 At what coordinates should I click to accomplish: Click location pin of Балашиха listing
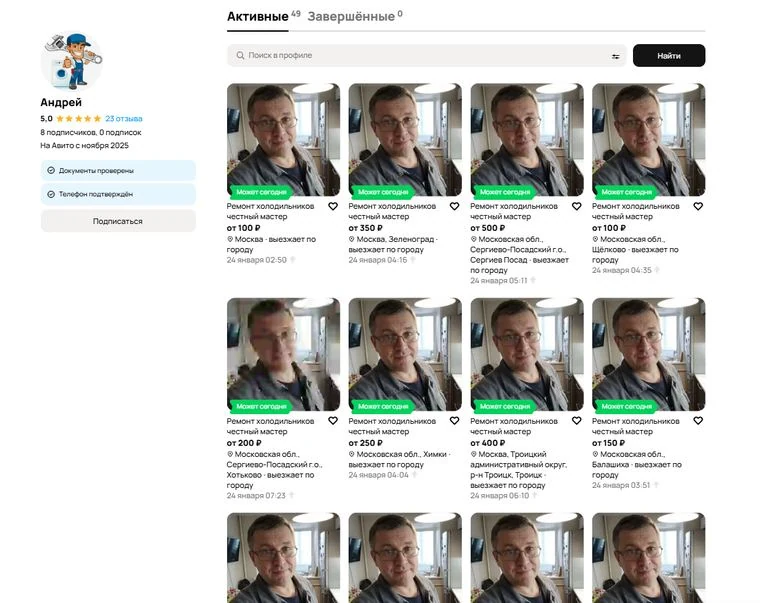[595, 454]
